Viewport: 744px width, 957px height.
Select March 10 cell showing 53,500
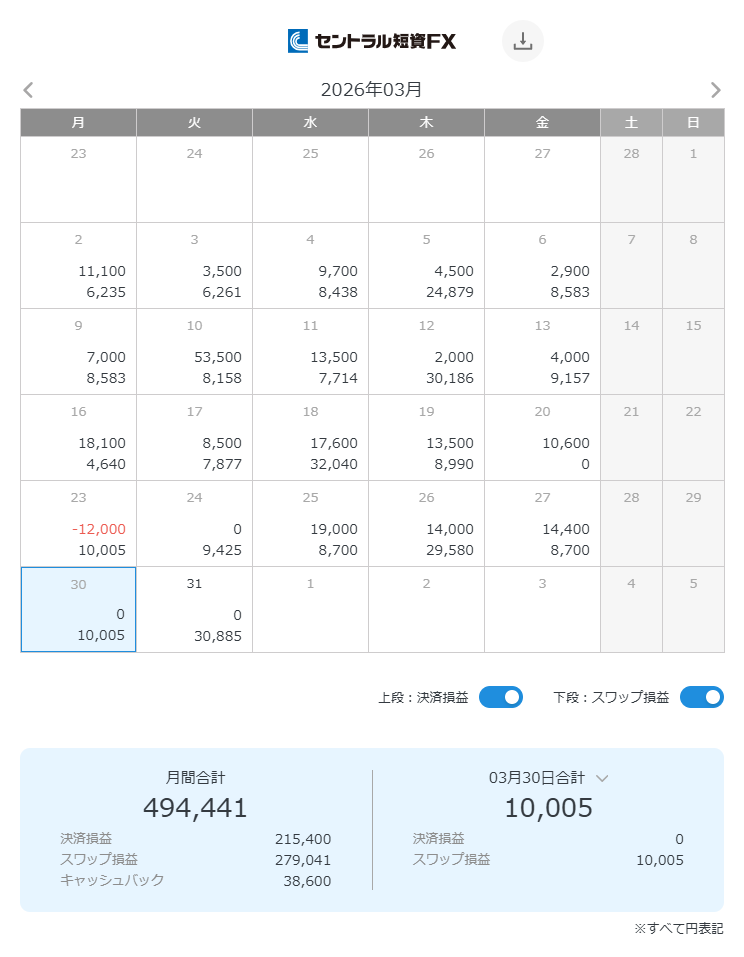click(x=194, y=352)
